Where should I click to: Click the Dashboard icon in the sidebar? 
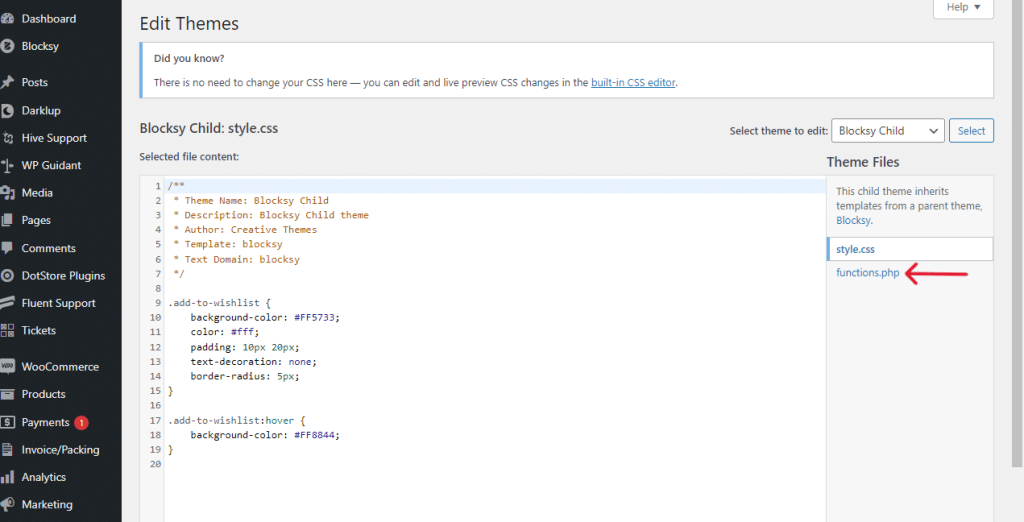(x=7, y=19)
